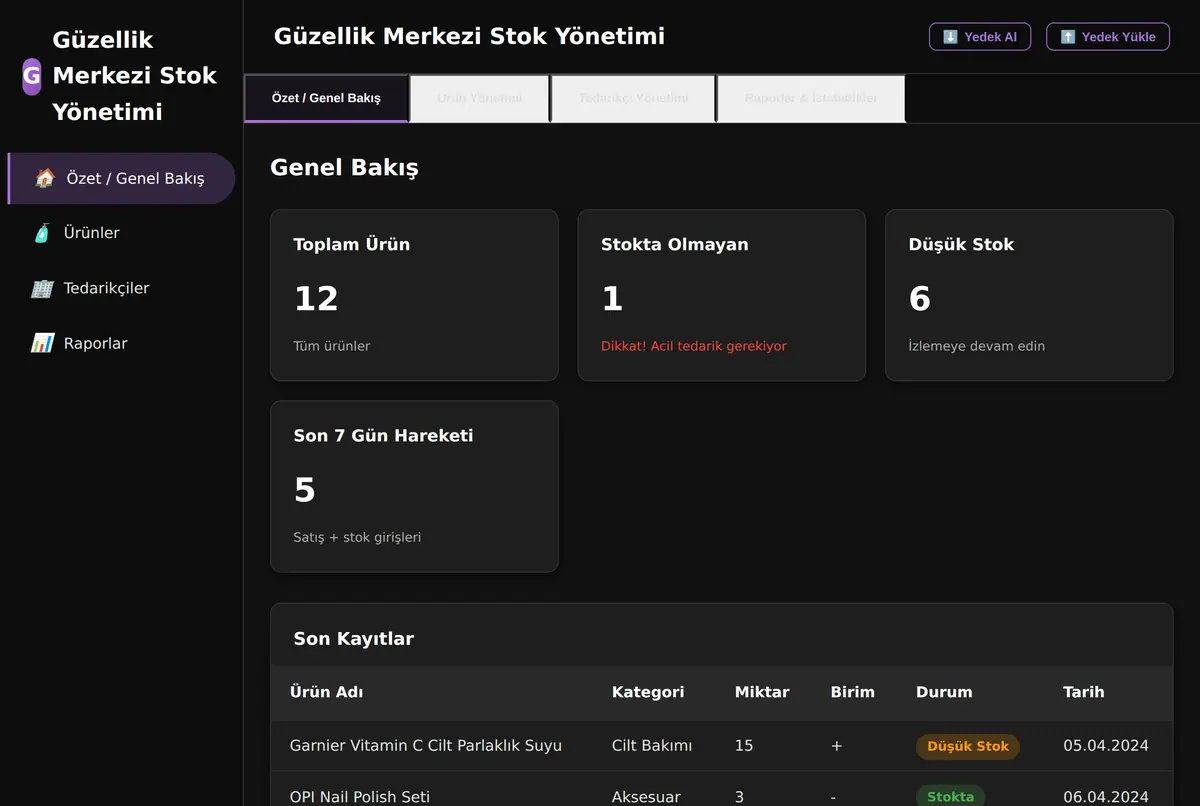Click the Tarih column header
This screenshot has width=1200, height=806.
pos(1084,692)
